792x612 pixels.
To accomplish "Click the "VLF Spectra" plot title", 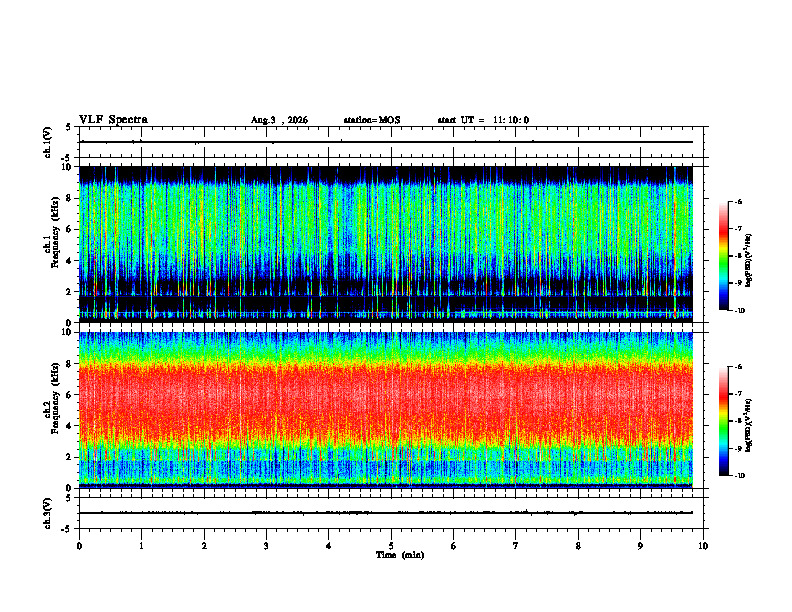I will 113,120.
